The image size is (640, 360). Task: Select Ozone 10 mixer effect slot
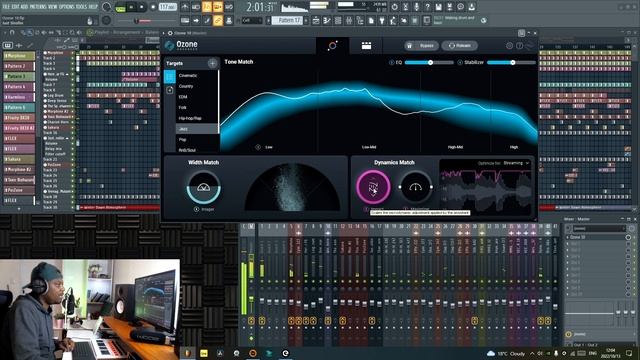pyautogui.click(x=596, y=237)
